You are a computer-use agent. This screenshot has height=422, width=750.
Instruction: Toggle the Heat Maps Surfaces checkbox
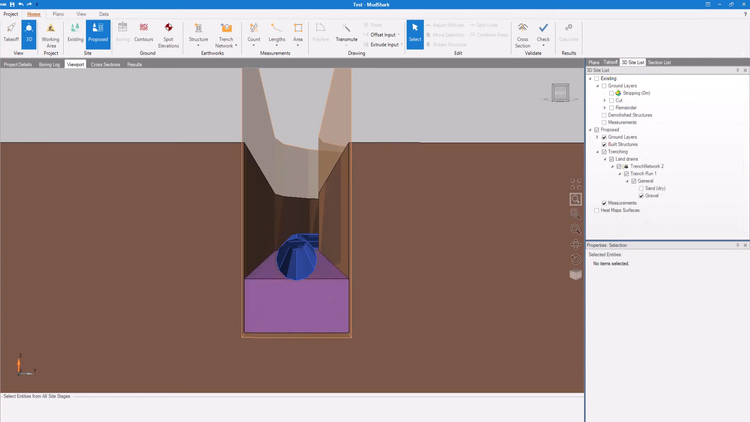pos(597,210)
